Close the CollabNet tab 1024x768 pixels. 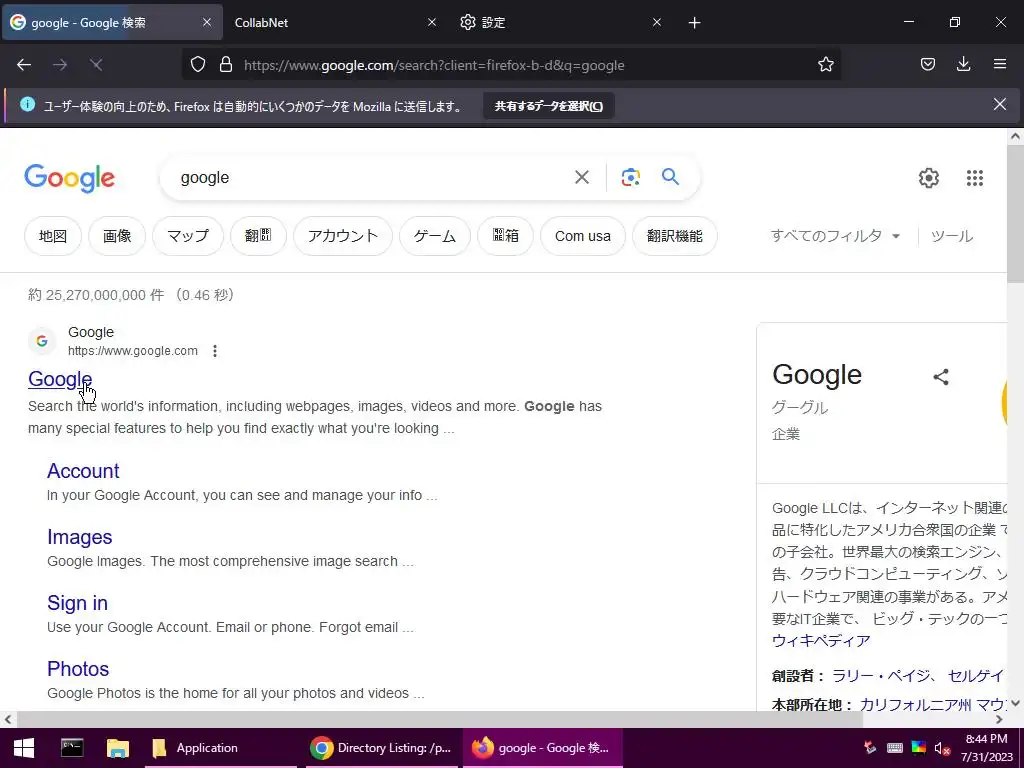click(x=432, y=23)
